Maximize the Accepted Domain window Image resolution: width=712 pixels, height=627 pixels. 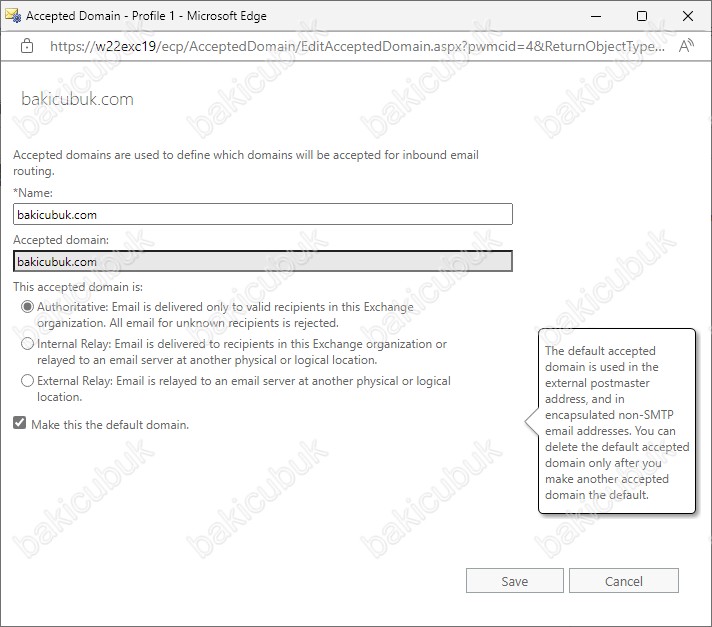(642, 16)
